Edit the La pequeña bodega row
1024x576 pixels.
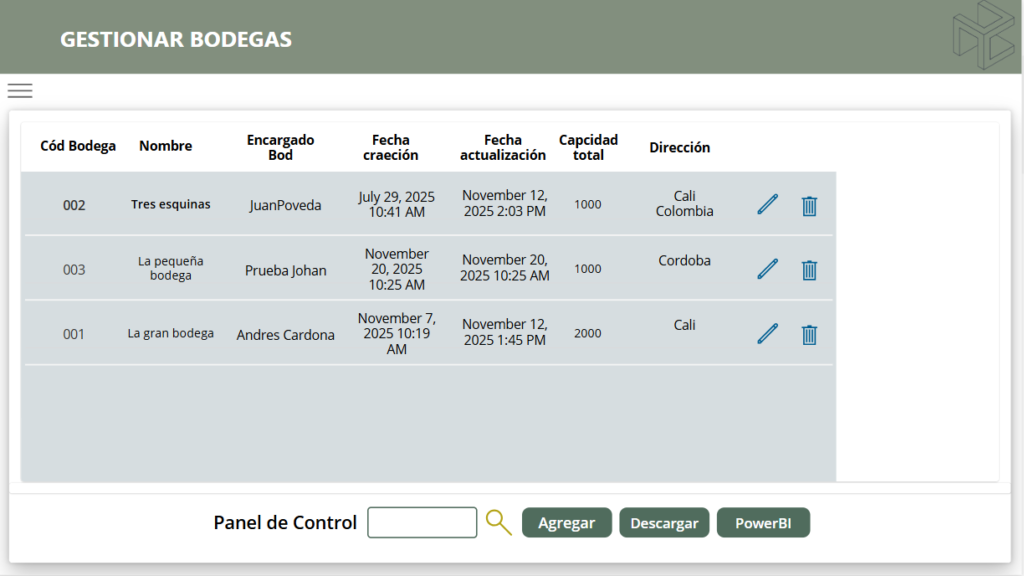(x=767, y=269)
